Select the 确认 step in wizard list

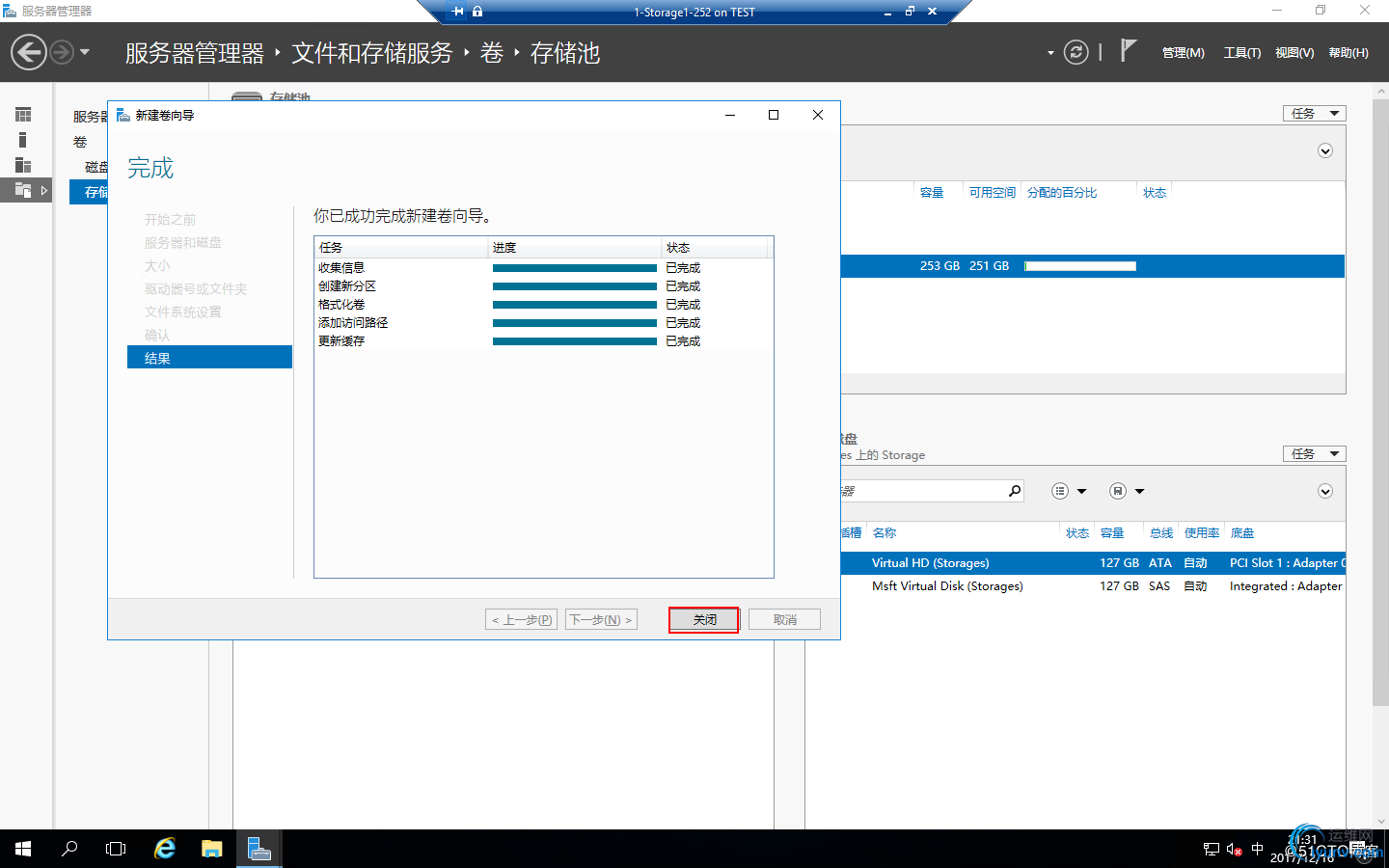157,335
